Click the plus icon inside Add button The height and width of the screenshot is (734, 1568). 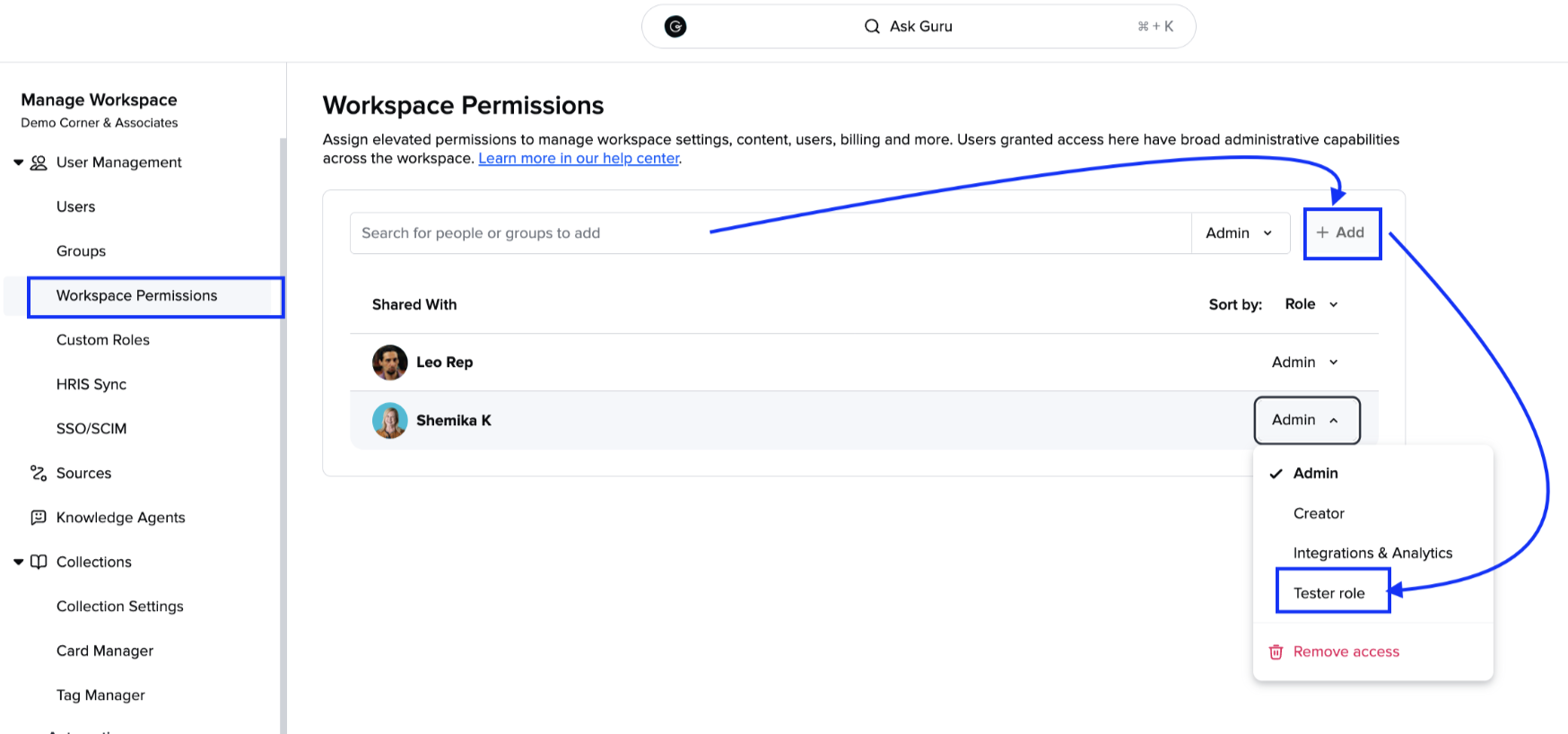tap(1322, 232)
